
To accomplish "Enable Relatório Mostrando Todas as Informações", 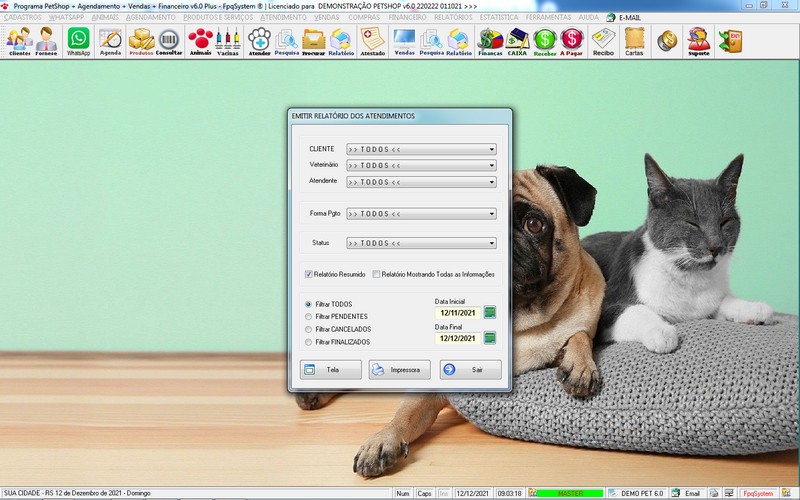I will [x=376, y=274].
